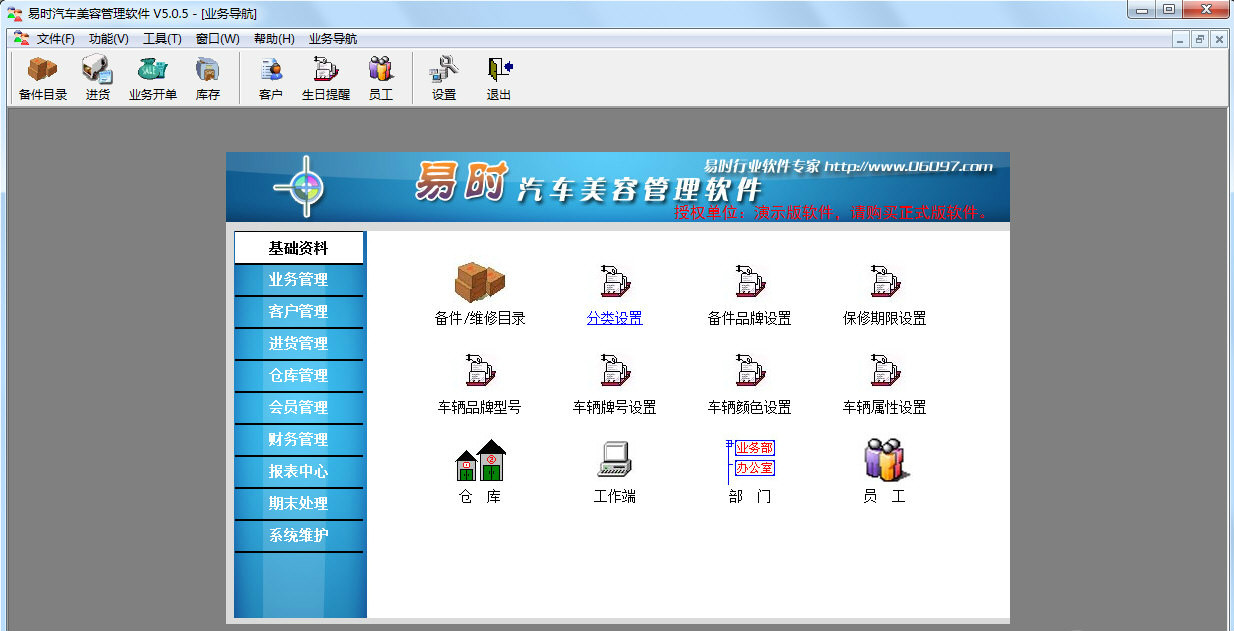The width and height of the screenshot is (1234, 631).
Task: Switch to 报表中心 in the sidebar
Action: (x=299, y=472)
